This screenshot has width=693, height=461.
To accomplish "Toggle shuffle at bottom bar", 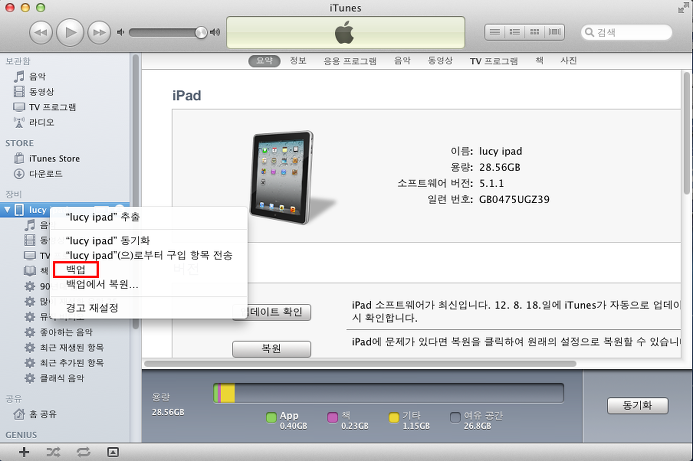I will click(53, 452).
